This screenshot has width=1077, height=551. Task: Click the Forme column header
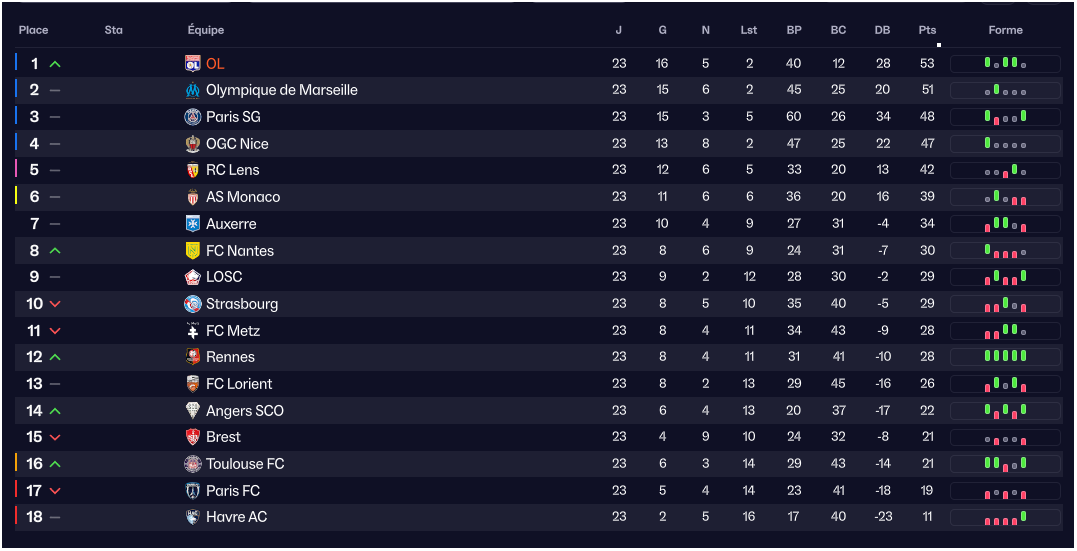click(1005, 30)
